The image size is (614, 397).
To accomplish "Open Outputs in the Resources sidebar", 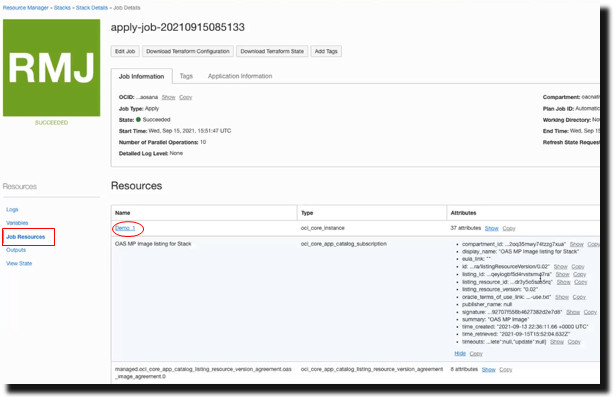I will coord(16,250).
